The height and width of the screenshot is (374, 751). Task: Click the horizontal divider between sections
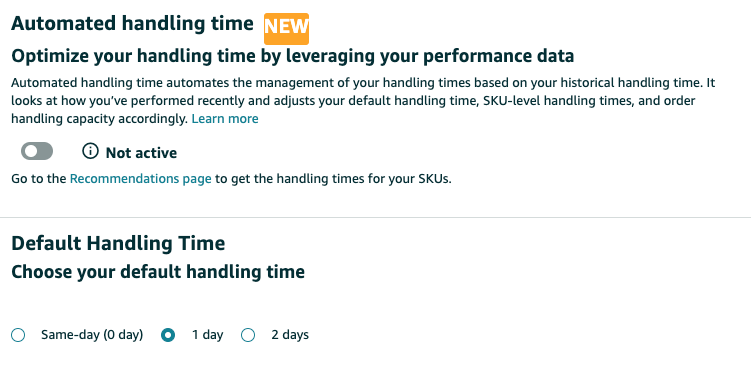[x=376, y=217]
